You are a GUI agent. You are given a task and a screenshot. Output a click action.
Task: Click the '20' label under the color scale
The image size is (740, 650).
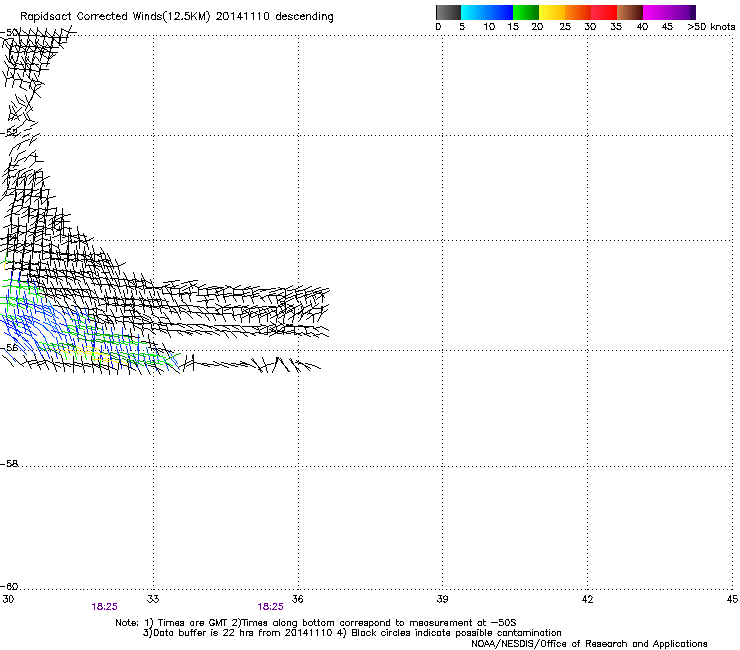click(x=537, y=27)
